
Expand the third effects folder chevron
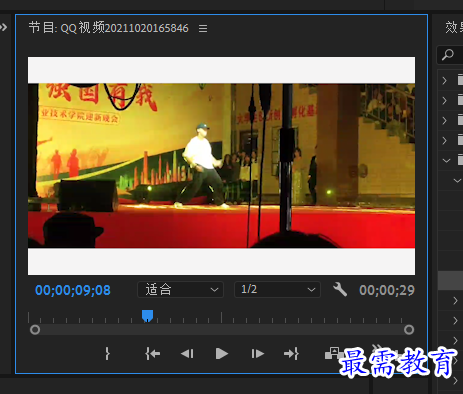point(444,120)
